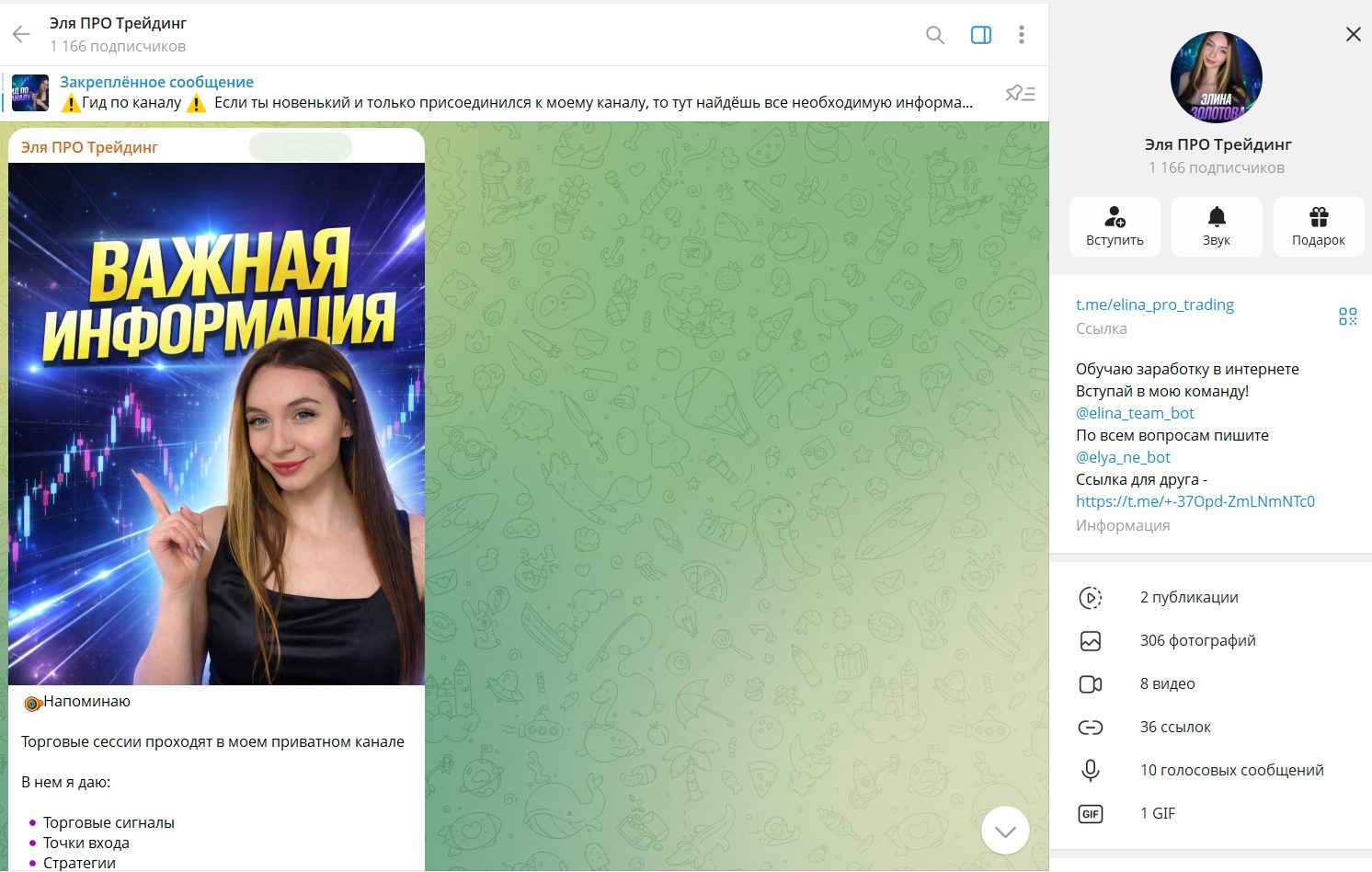This screenshot has height=872, width=1372.
Task: Click the channel name in info panel
Action: tap(1218, 144)
